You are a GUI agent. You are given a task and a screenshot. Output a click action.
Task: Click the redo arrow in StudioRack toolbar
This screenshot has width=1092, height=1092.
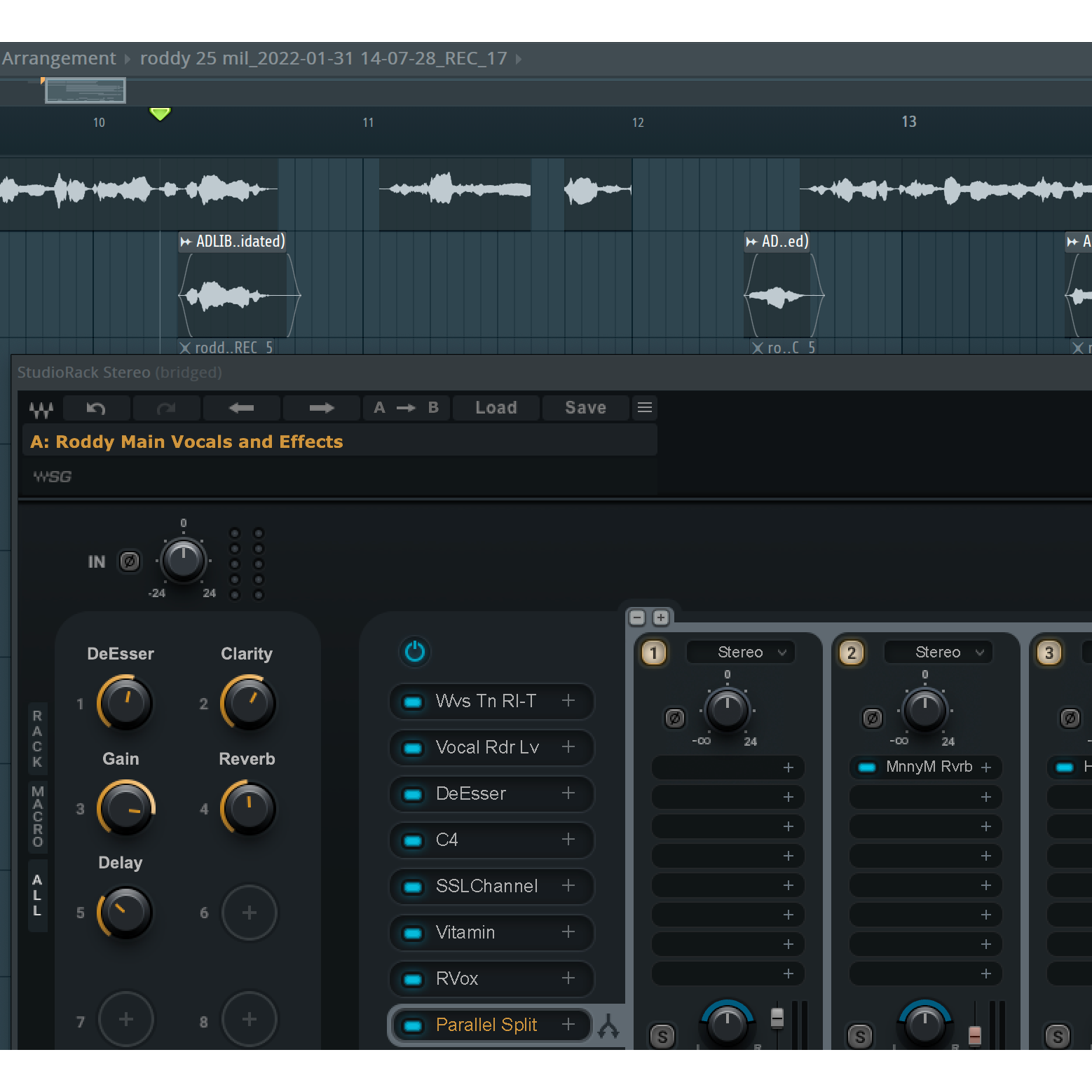point(166,408)
